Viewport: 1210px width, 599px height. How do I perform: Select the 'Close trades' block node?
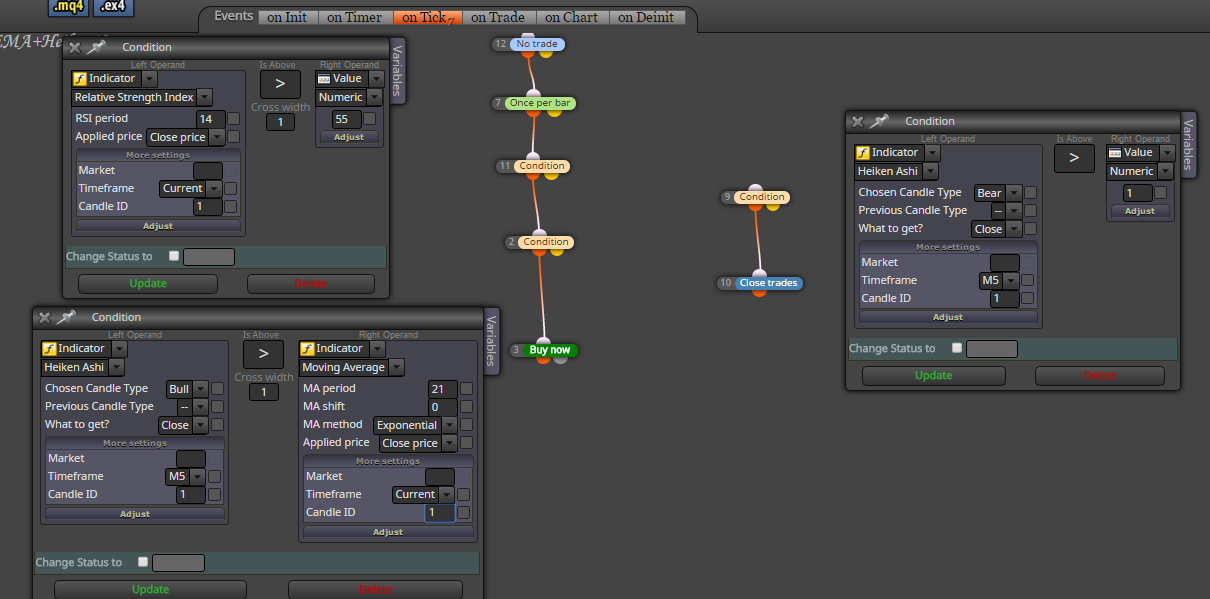coord(768,283)
